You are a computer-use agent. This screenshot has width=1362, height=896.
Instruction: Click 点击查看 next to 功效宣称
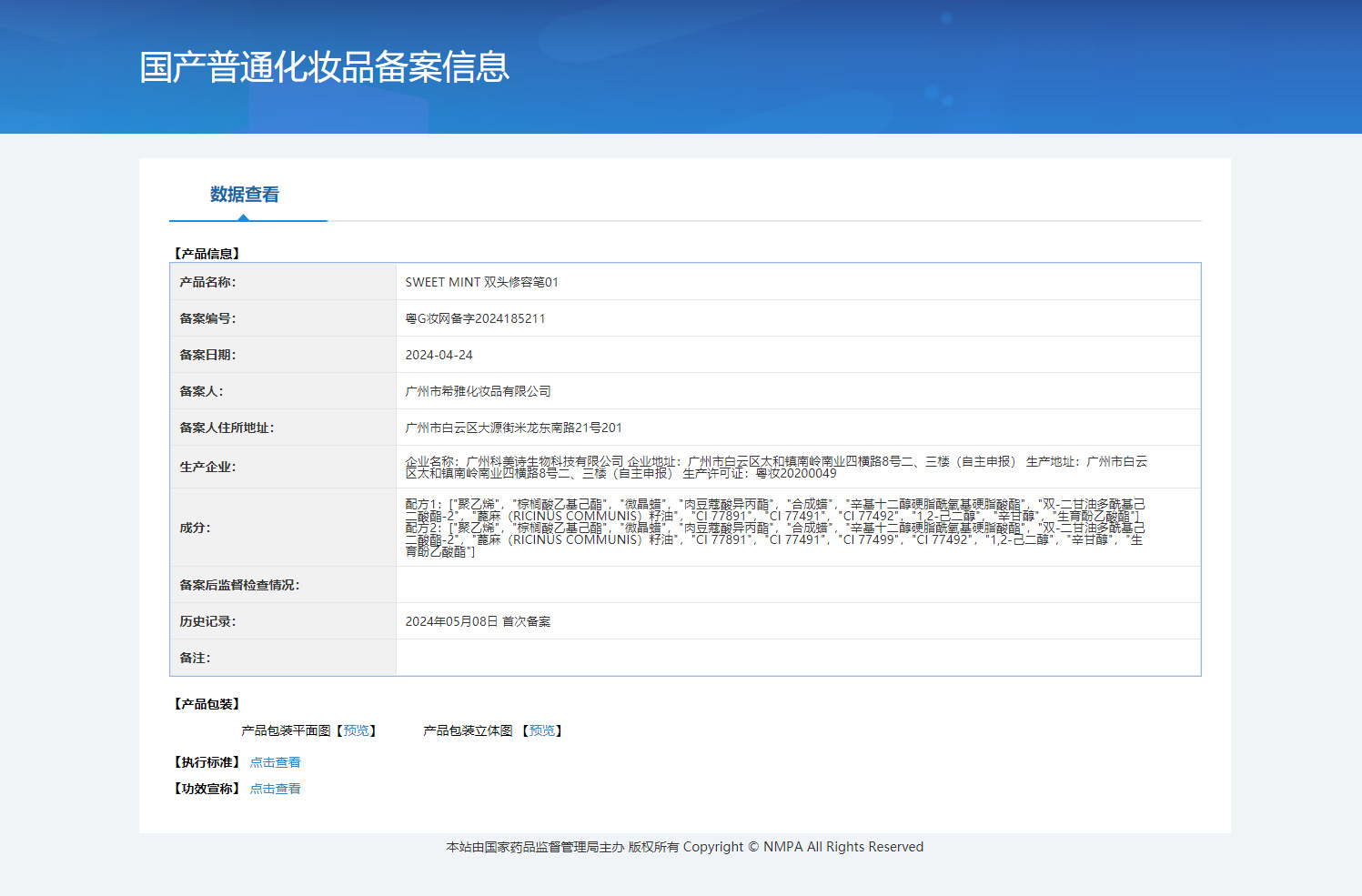pos(275,789)
